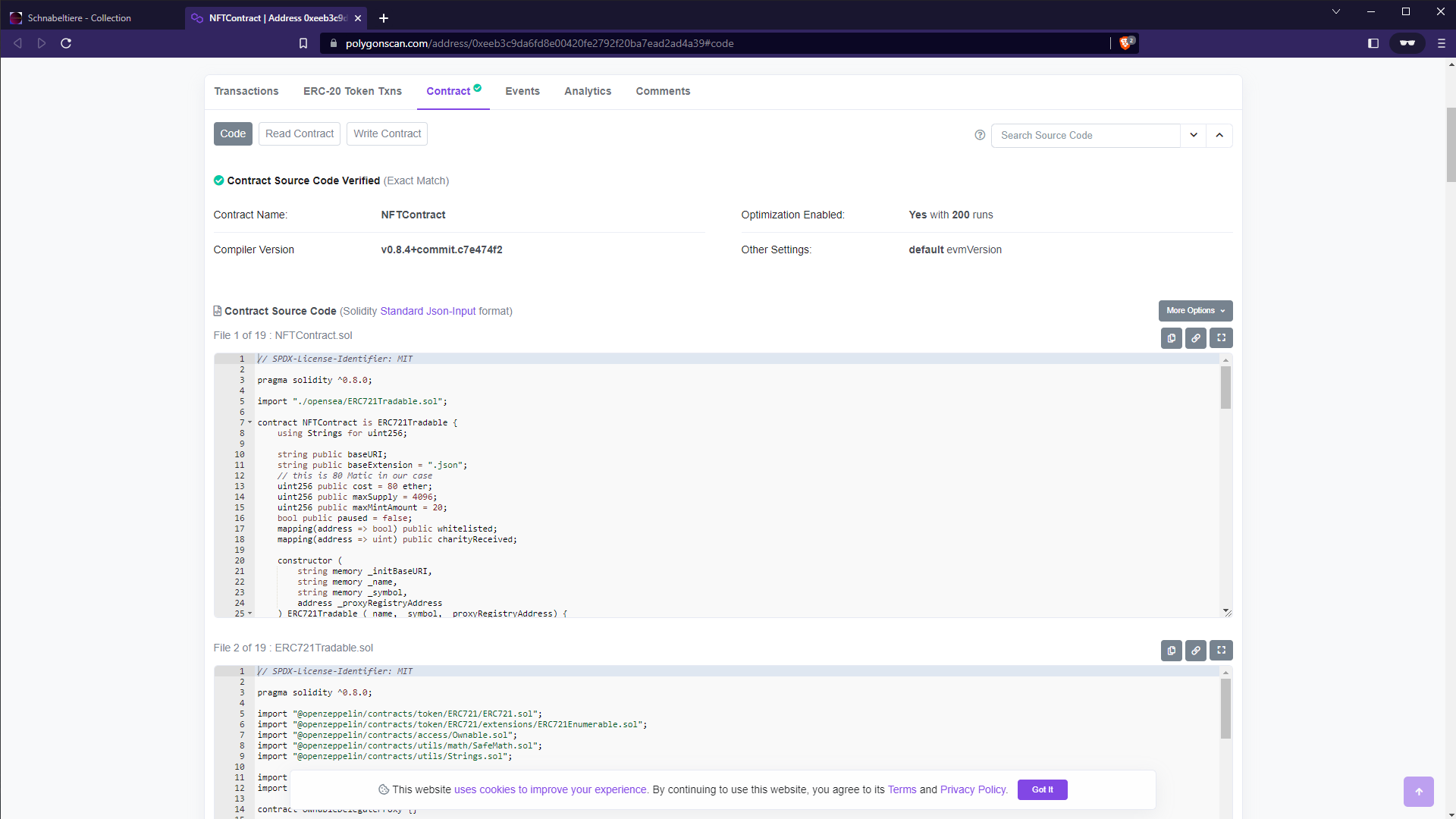
Task: Collapse line 7 contract code fold
Action: (250, 422)
